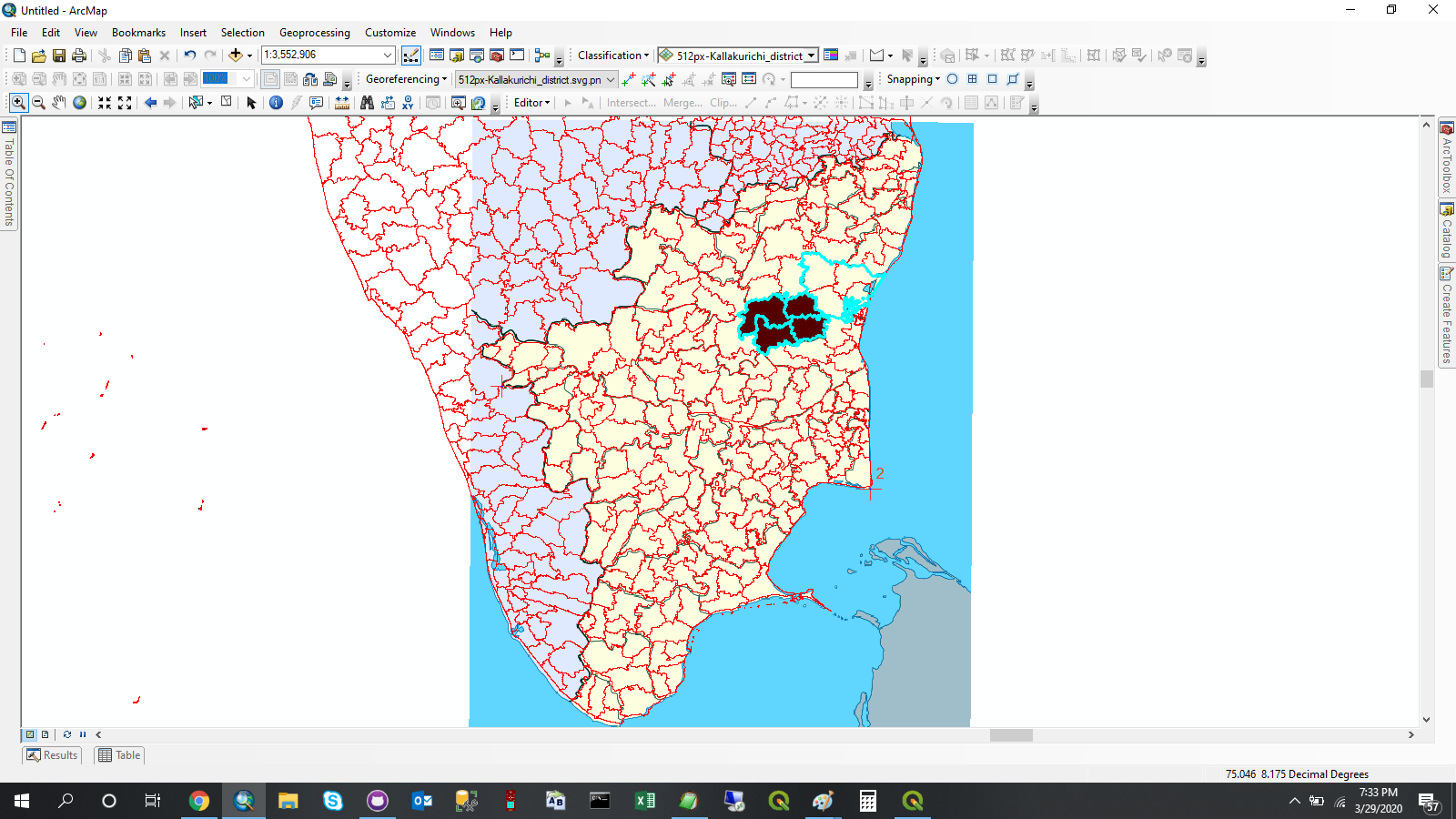Open the Georeferencing dropdown
The image size is (1456, 819).
404,79
